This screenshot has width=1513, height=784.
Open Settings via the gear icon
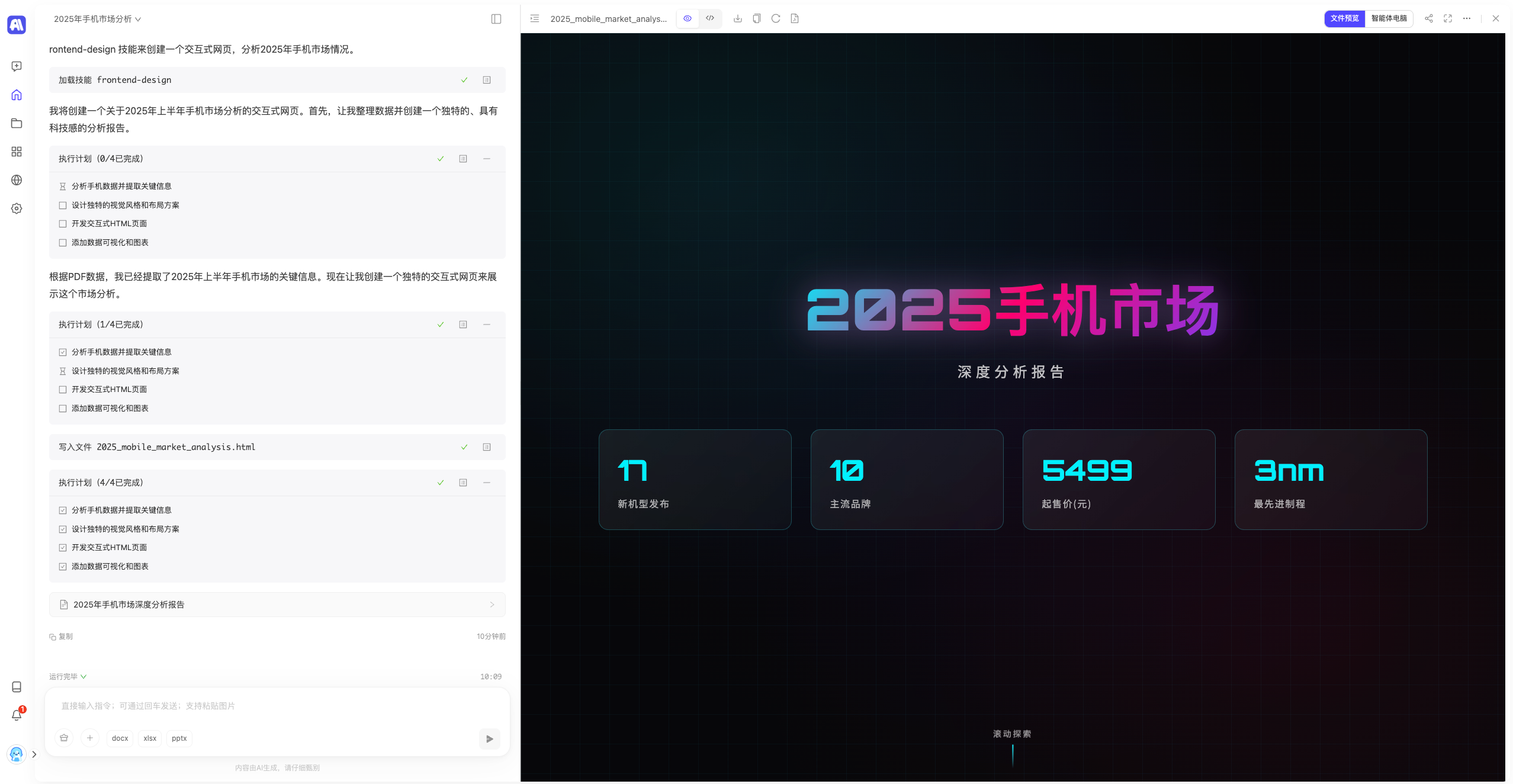click(16, 208)
